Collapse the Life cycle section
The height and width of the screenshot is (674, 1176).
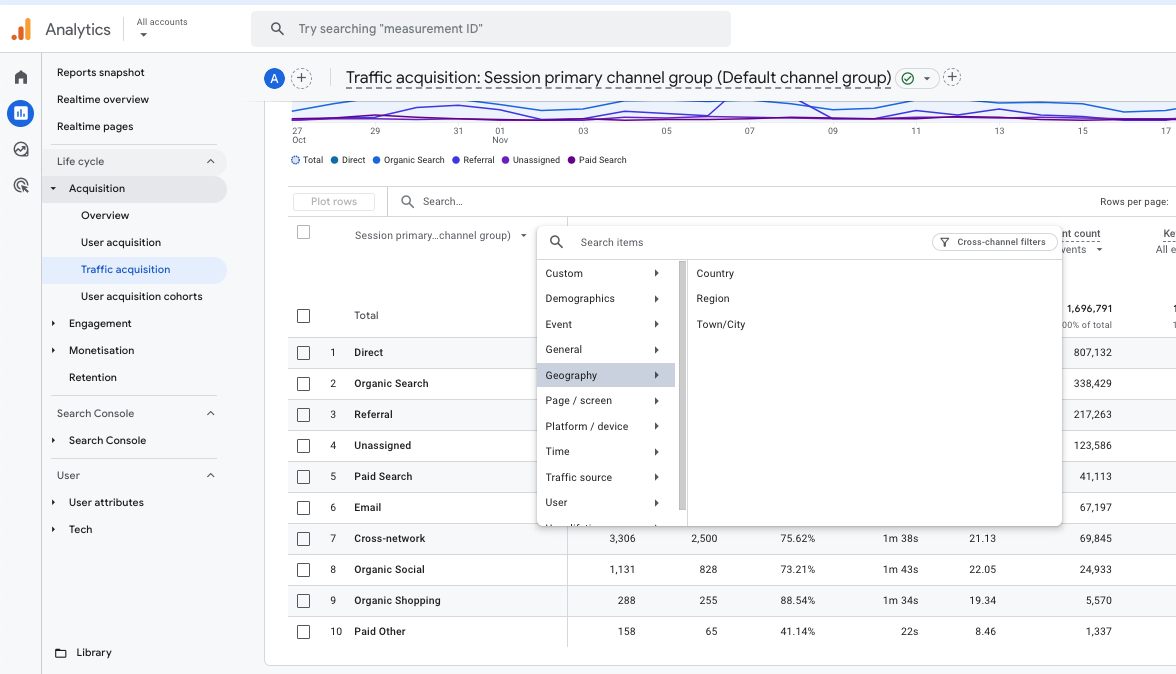(211, 161)
